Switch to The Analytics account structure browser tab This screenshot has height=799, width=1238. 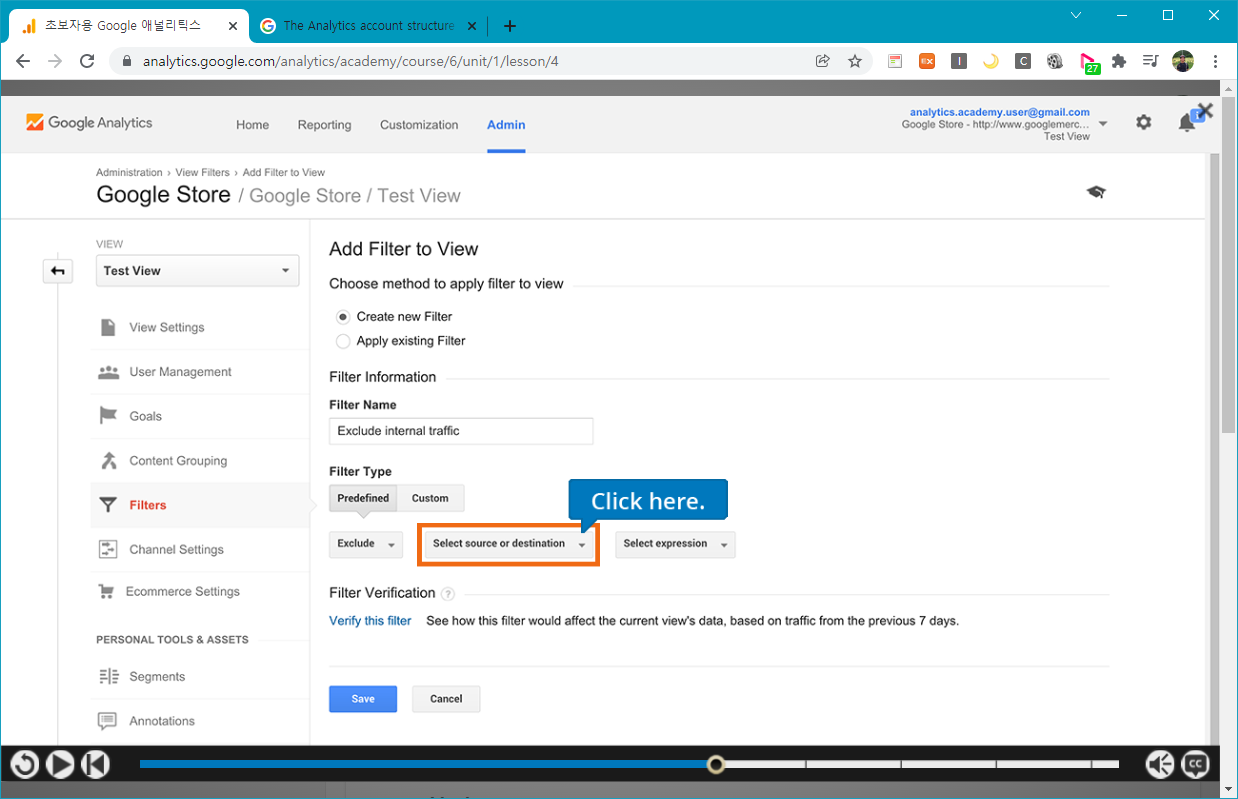369,26
